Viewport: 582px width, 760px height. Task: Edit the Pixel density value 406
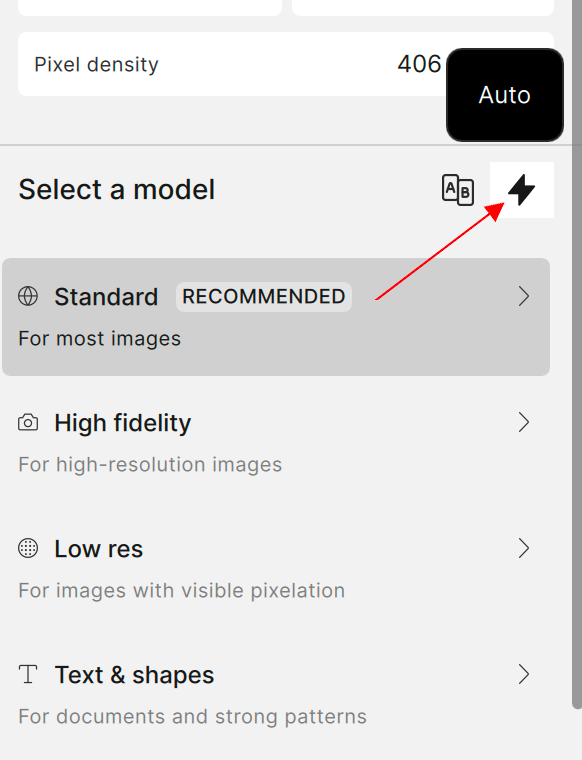(x=419, y=64)
